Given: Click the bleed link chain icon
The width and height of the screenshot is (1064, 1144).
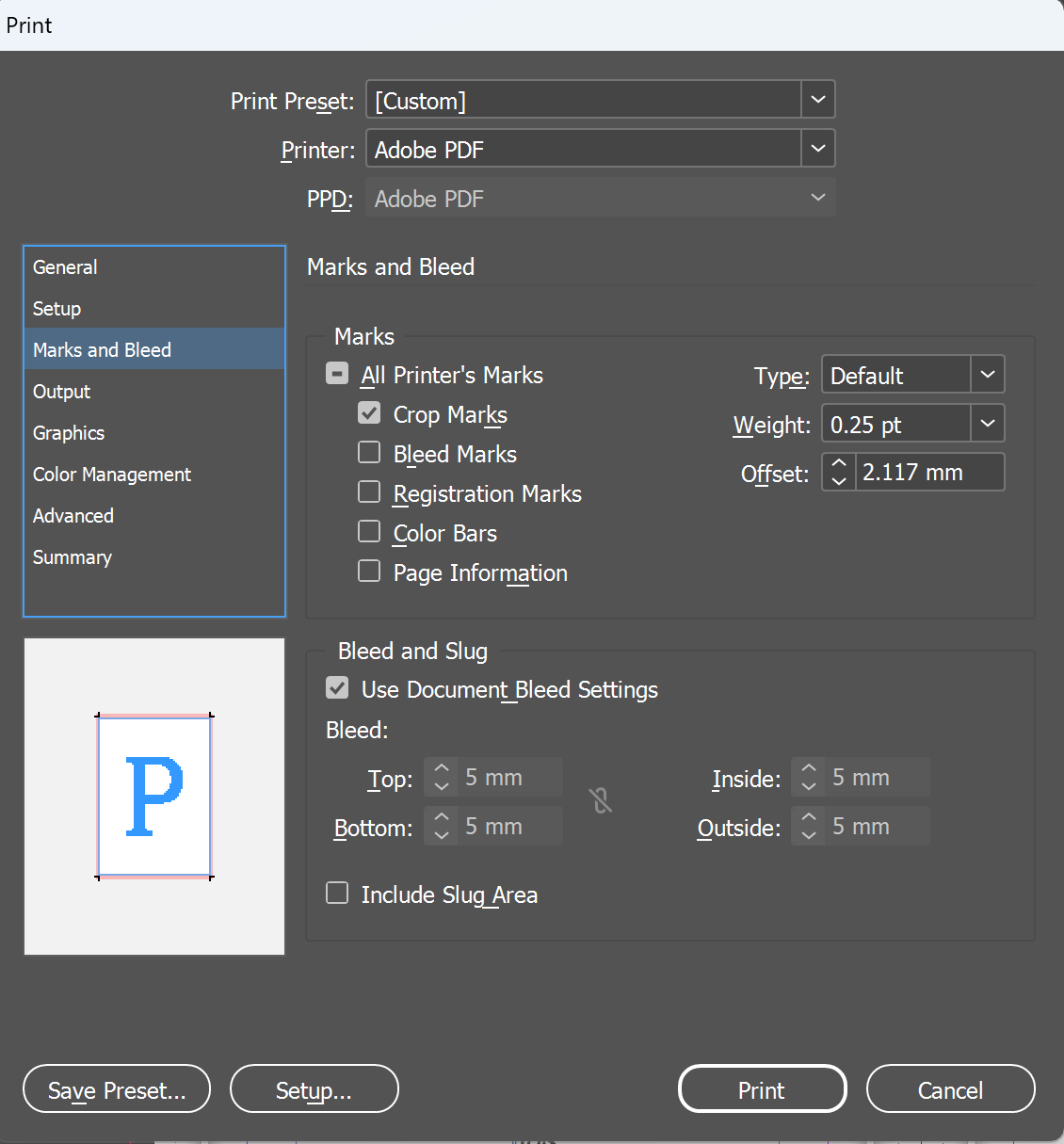Looking at the screenshot, I should 601,801.
